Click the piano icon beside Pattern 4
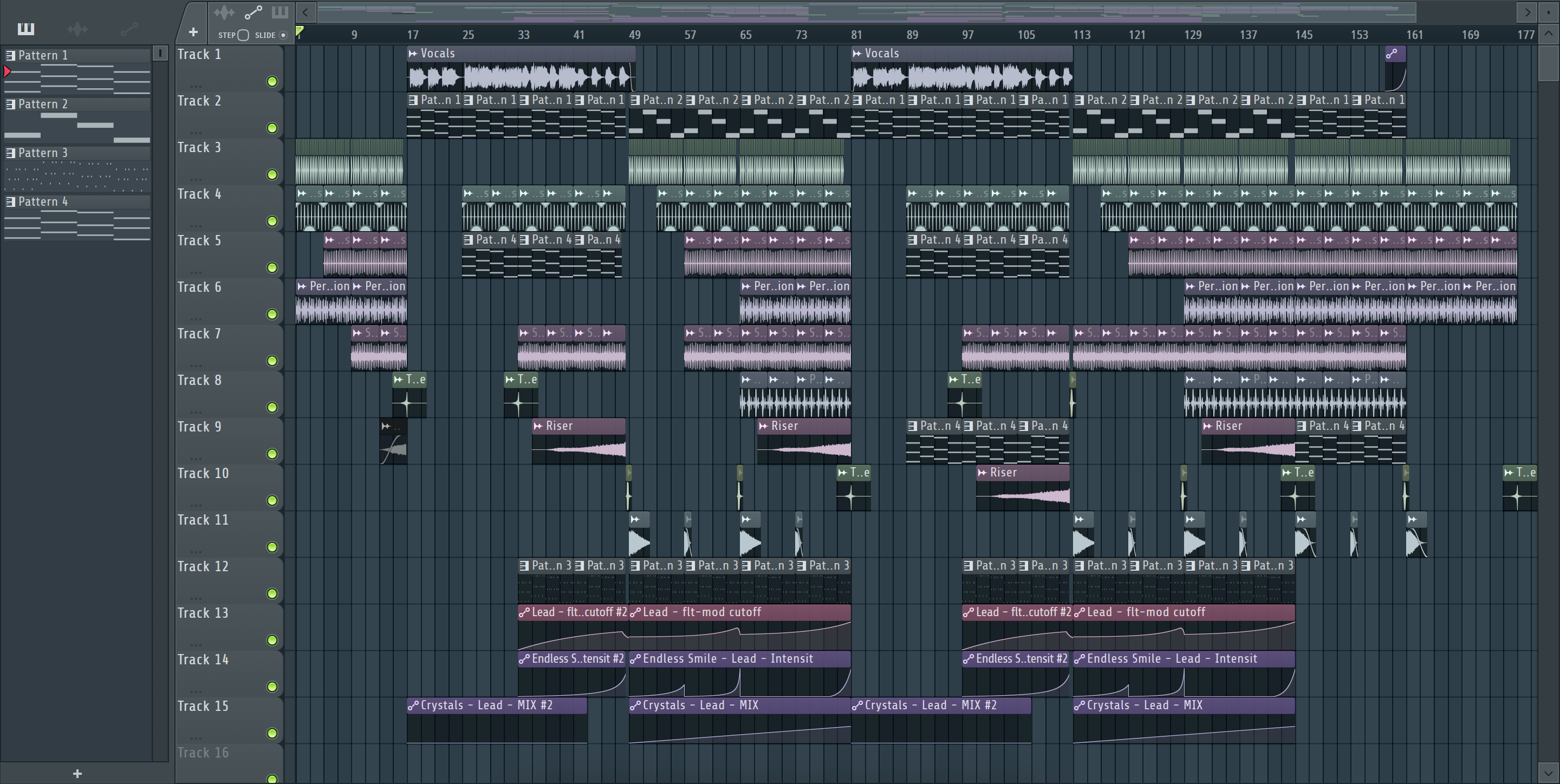Screen dimensions: 1560x784 10,201
